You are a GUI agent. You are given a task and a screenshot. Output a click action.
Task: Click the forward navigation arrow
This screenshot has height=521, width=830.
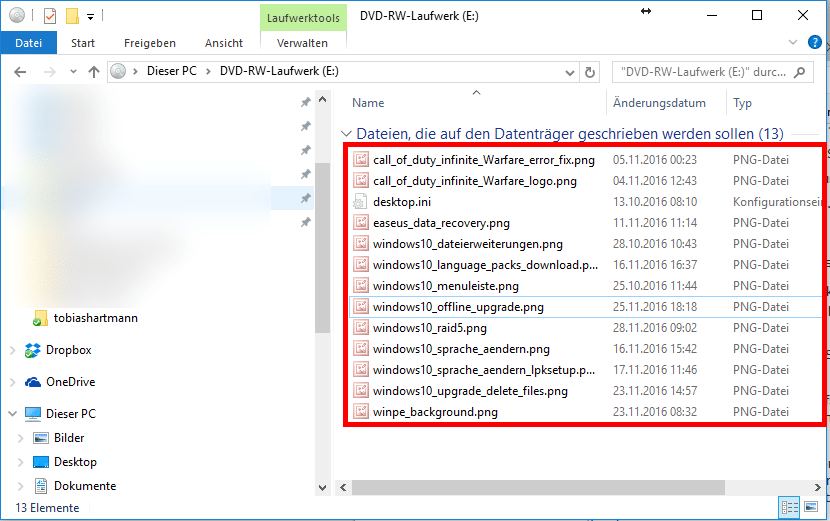coord(50,71)
